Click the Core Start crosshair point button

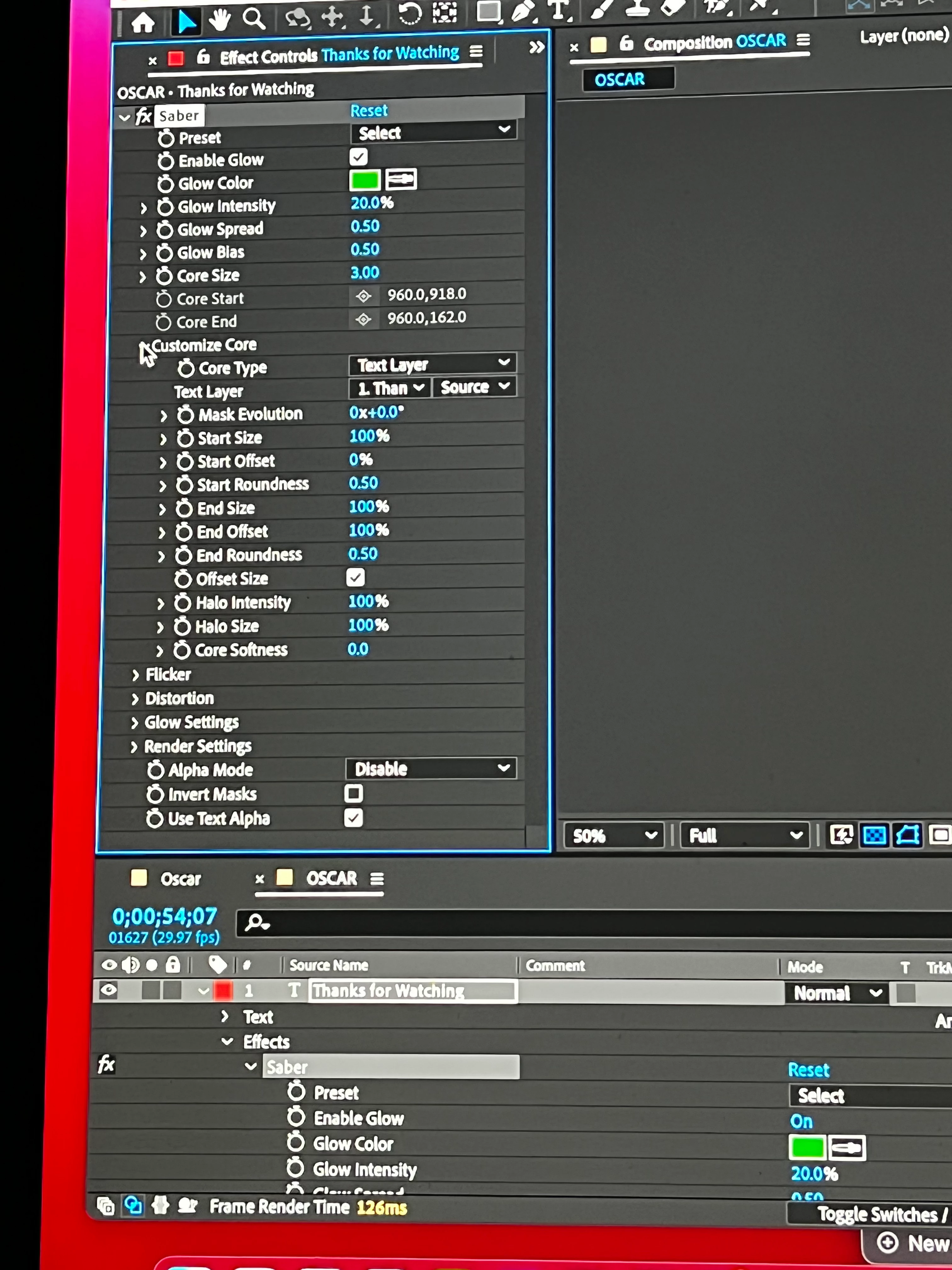pos(363,296)
